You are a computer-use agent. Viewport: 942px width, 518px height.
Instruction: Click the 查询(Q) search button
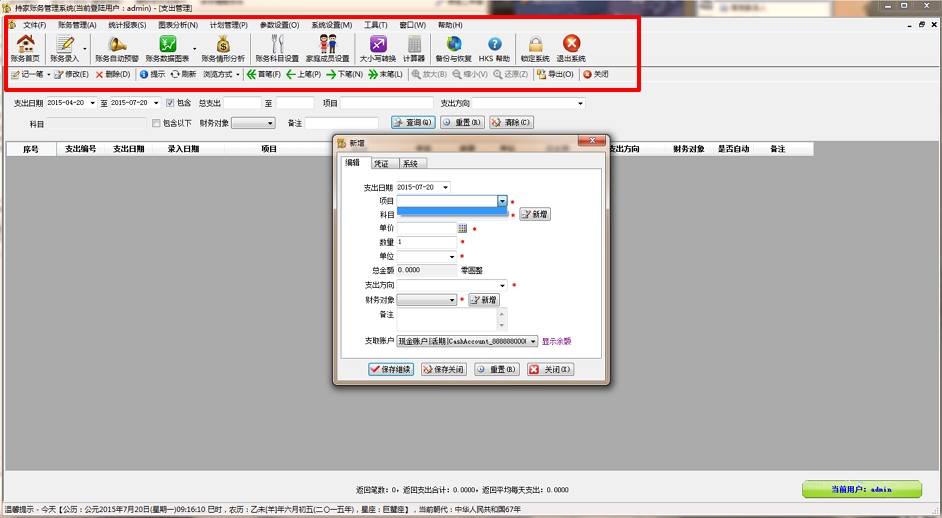pyautogui.click(x=413, y=123)
